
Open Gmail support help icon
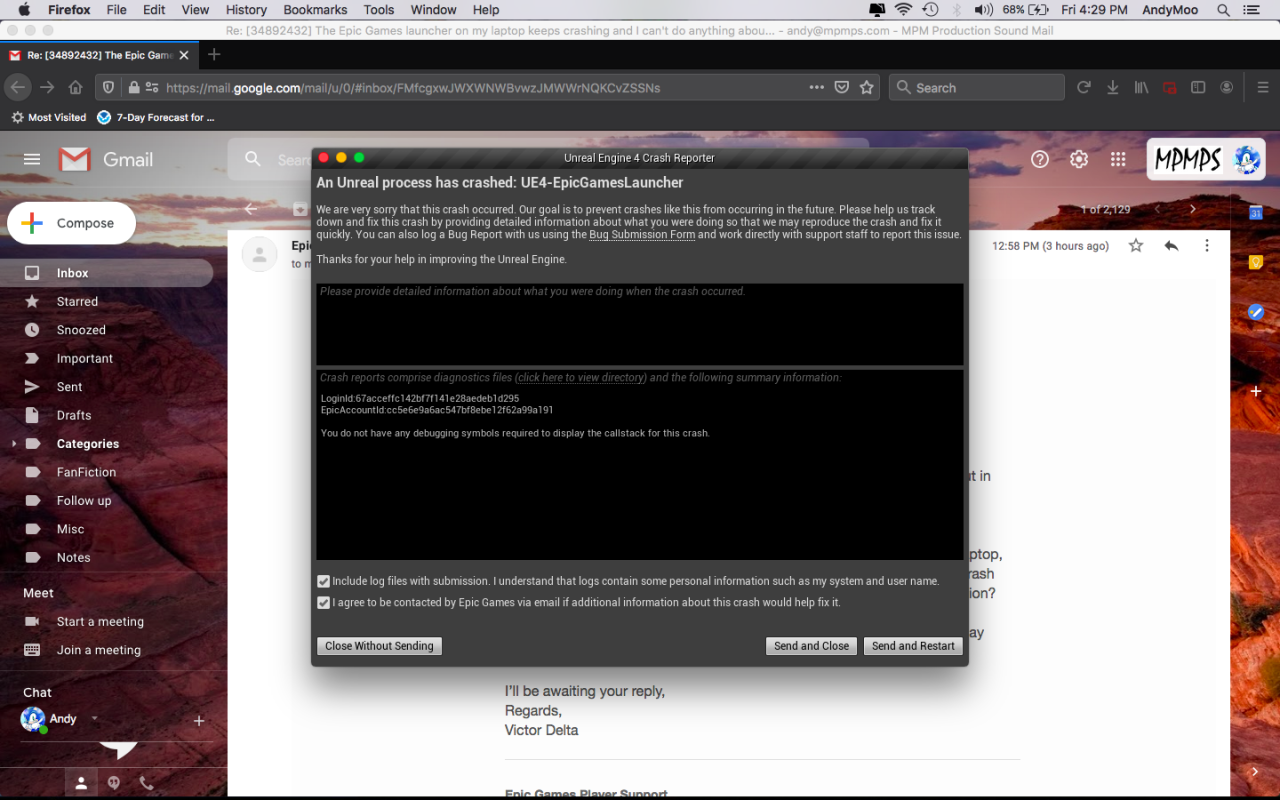point(1040,159)
